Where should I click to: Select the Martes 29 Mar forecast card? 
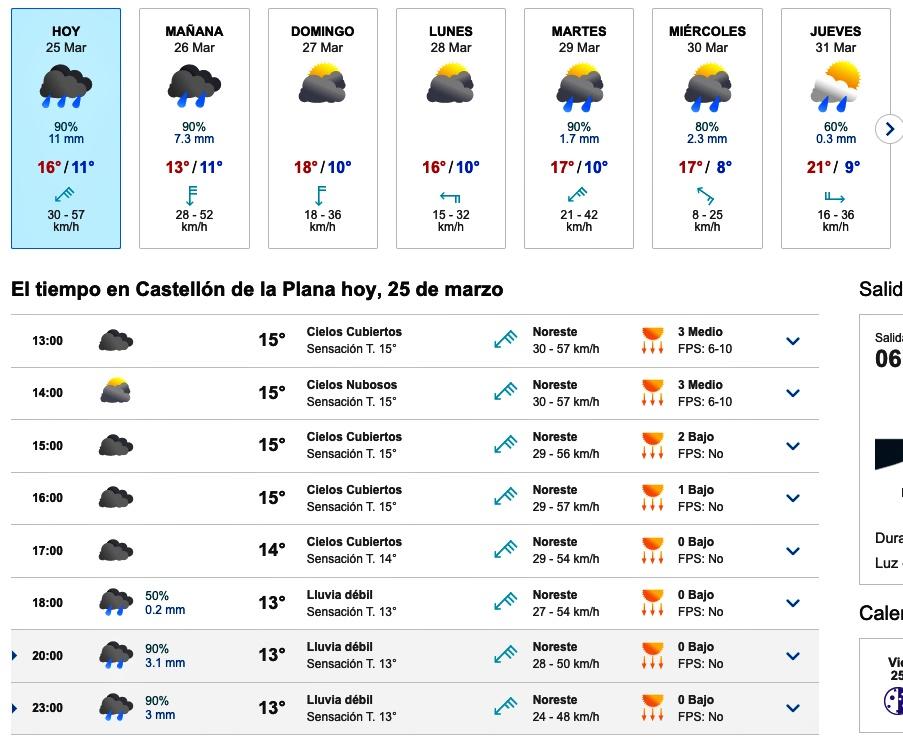tap(579, 128)
